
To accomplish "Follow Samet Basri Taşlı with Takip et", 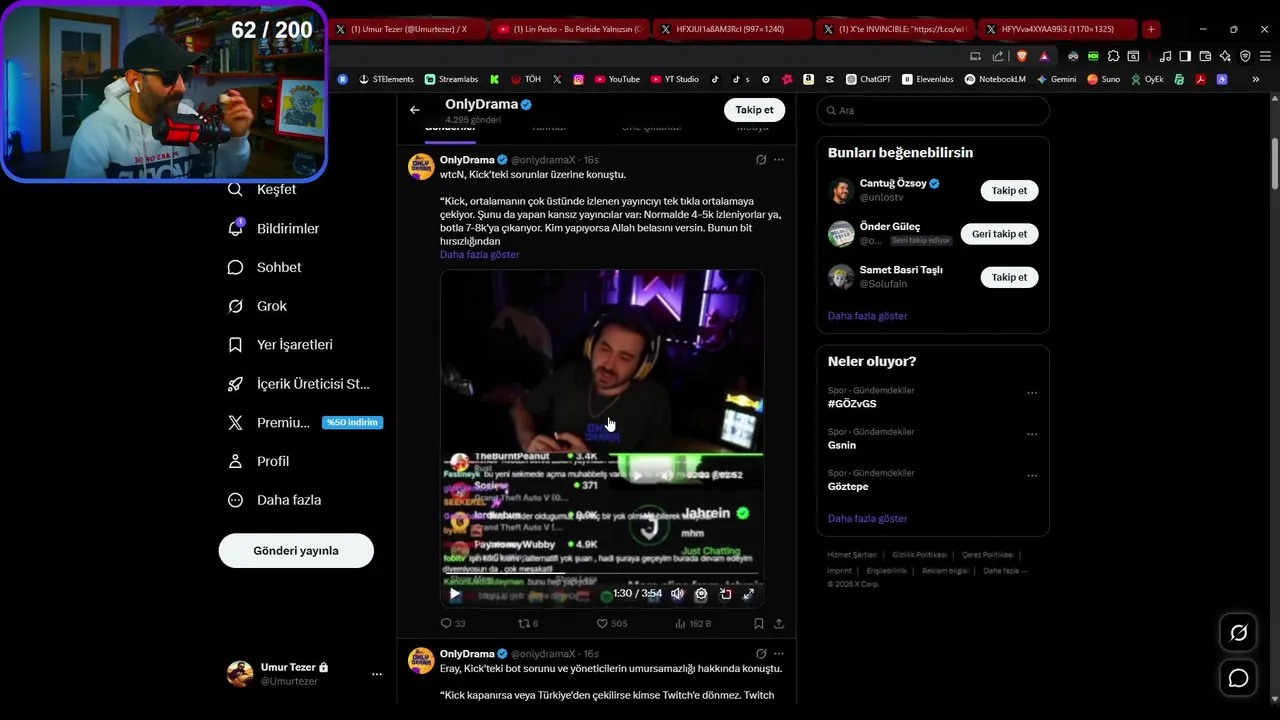I will (x=1009, y=277).
